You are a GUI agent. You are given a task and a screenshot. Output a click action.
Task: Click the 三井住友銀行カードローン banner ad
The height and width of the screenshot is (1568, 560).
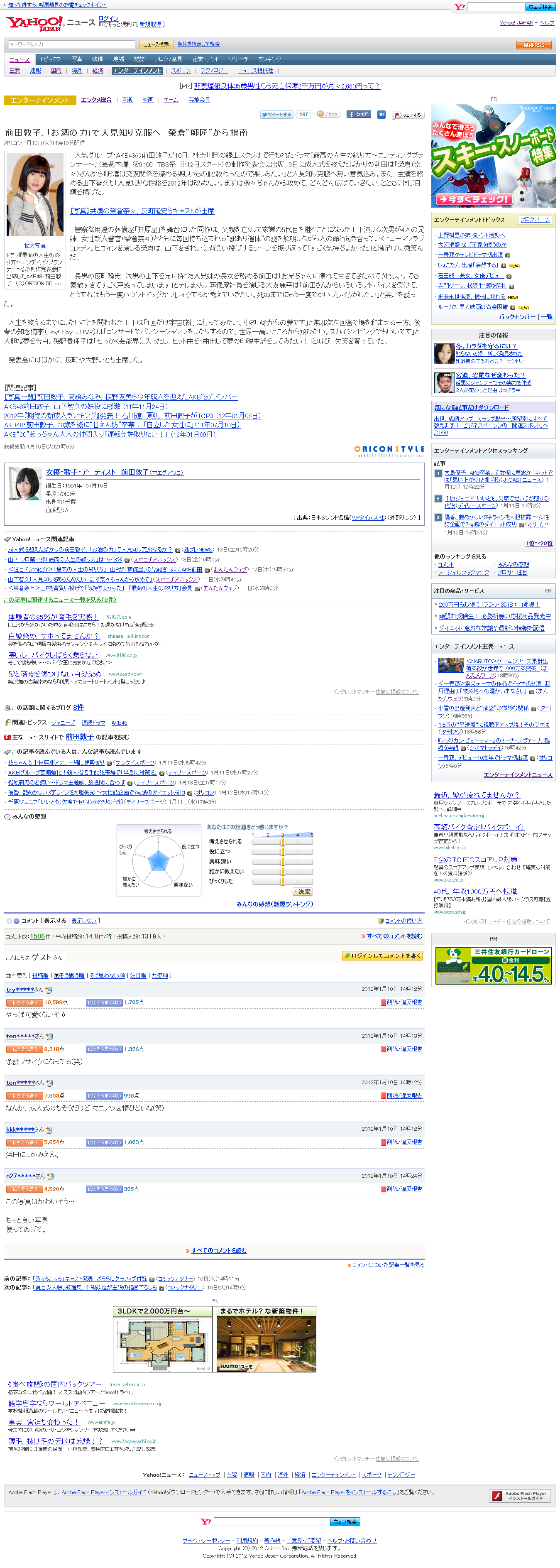click(493, 966)
